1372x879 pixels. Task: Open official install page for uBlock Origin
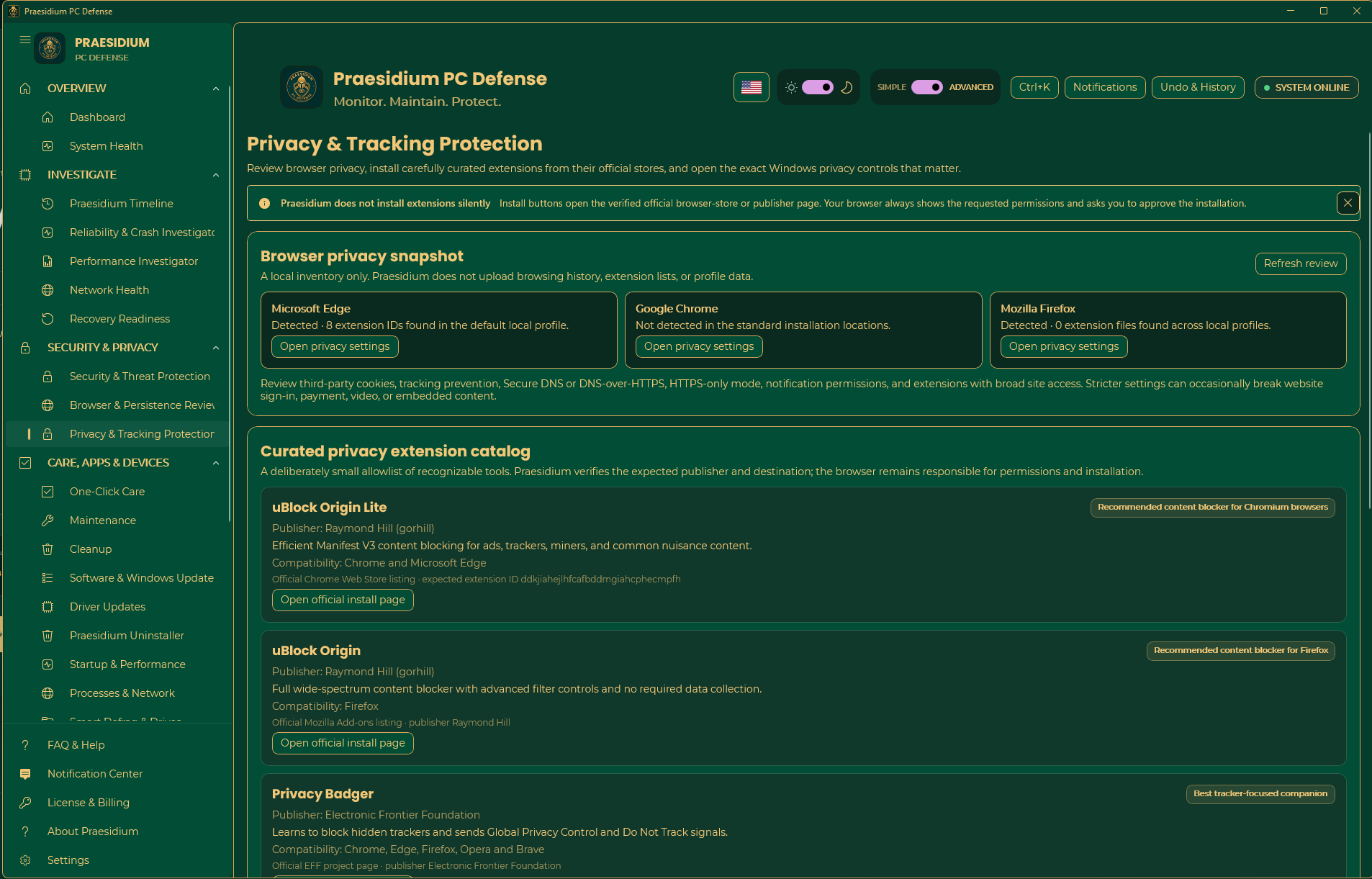(x=343, y=743)
